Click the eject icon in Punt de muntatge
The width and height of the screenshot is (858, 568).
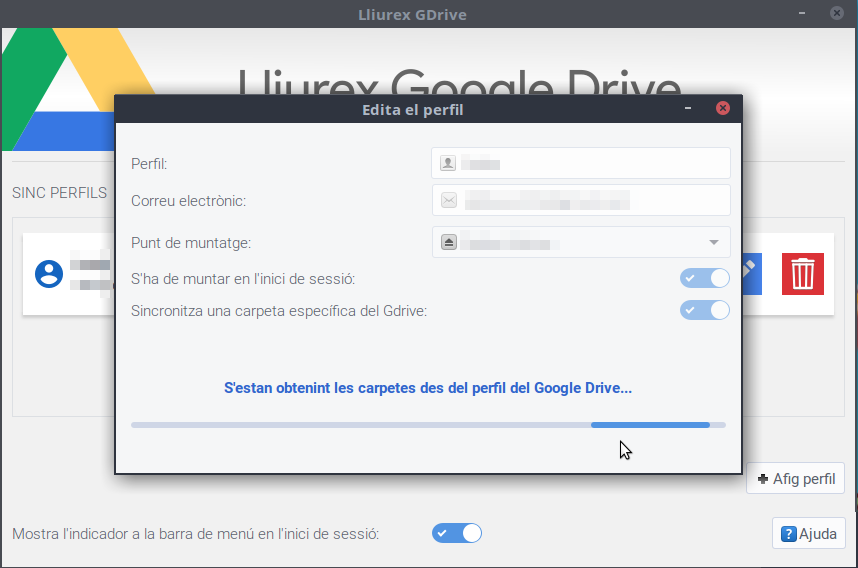coord(449,242)
